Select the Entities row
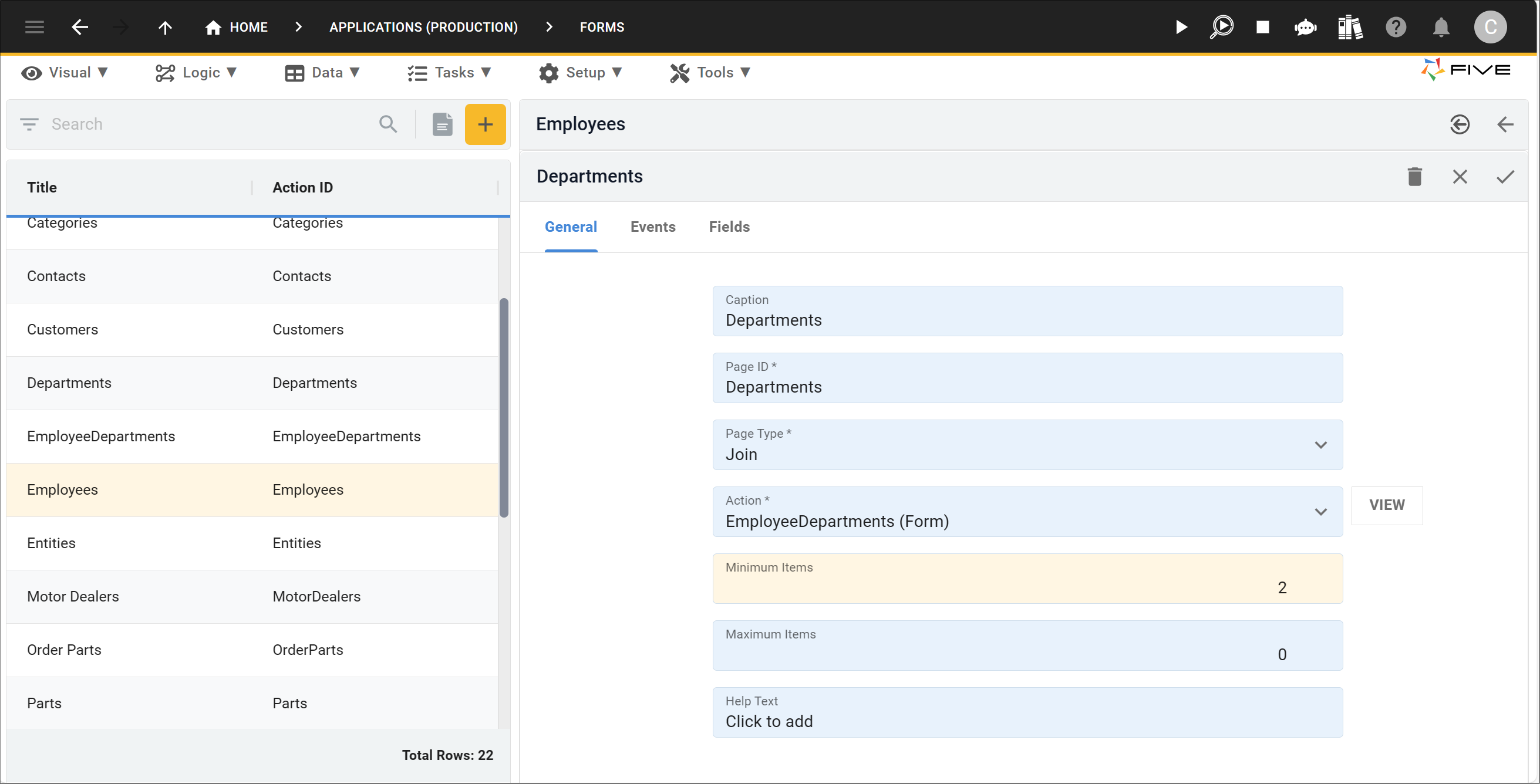This screenshot has width=1540, height=784. pyautogui.click(x=252, y=543)
